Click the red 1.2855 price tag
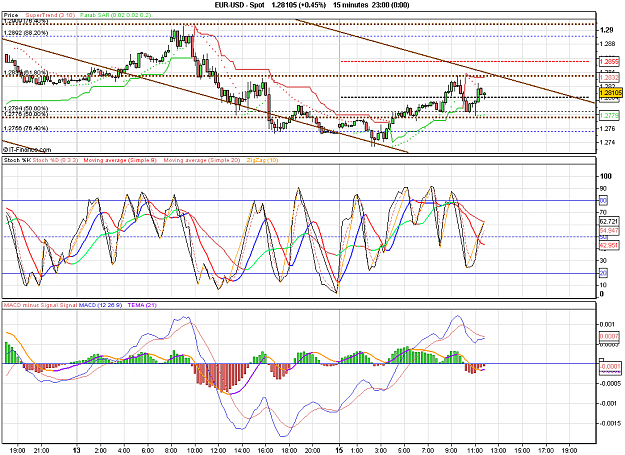 (x=609, y=61)
